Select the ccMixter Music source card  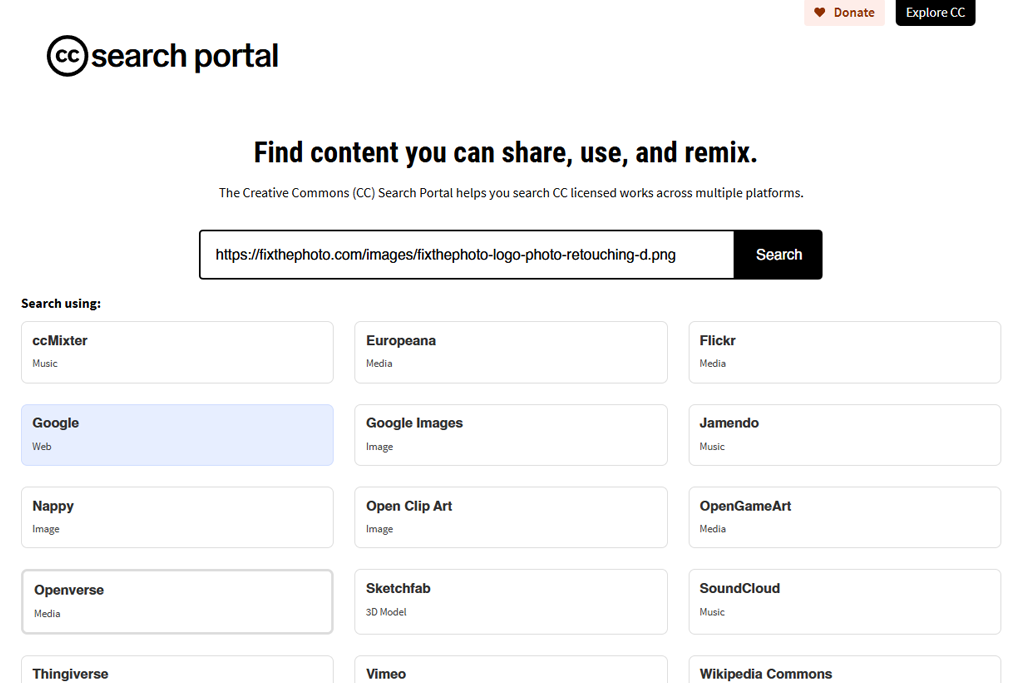click(177, 352)
